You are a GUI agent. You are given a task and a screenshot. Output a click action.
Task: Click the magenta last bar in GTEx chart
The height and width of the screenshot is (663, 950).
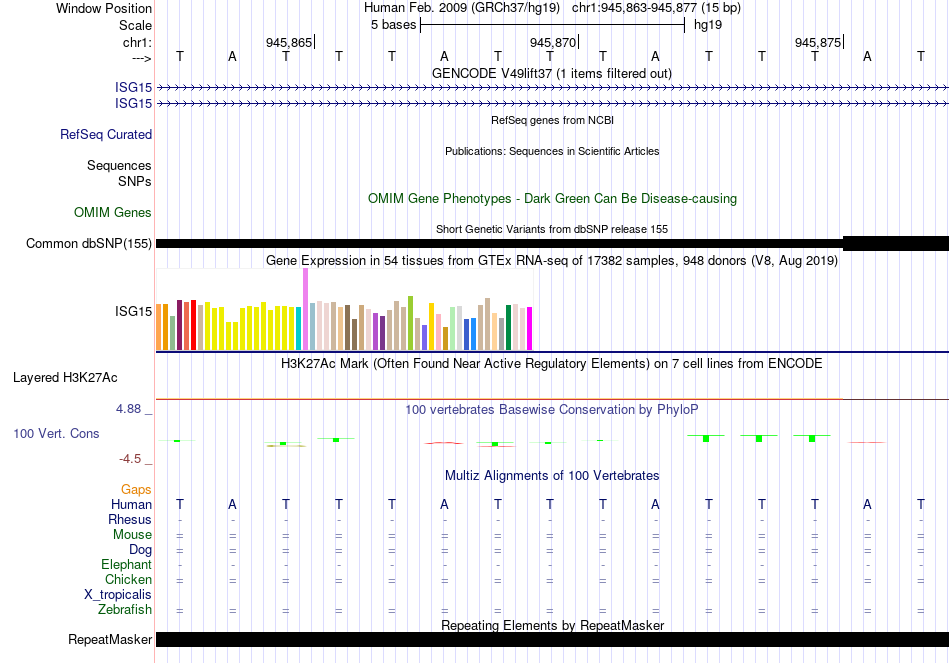530,328
